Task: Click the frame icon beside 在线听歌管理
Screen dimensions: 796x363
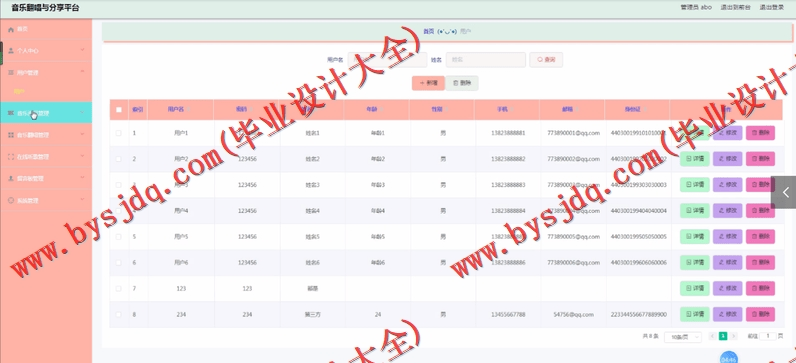Action: [x=11, y=157]
